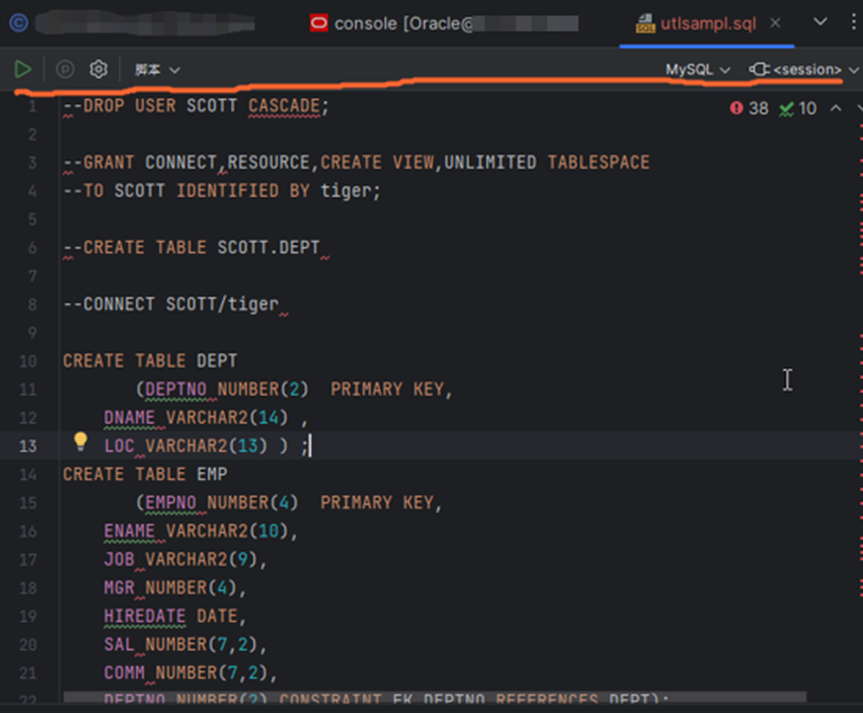863x713 pixels.
Task: Click the horizontal scrollbar at editor bottom
Action: (x=435, y=697)
